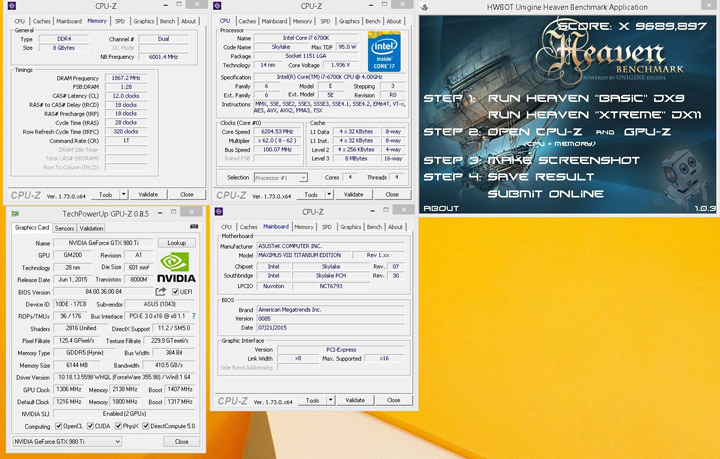The width and height of the screenshot is (720, 459).
Task: Click Validate in CPU-Z mainboard window
Action: (x=355, y=400)
